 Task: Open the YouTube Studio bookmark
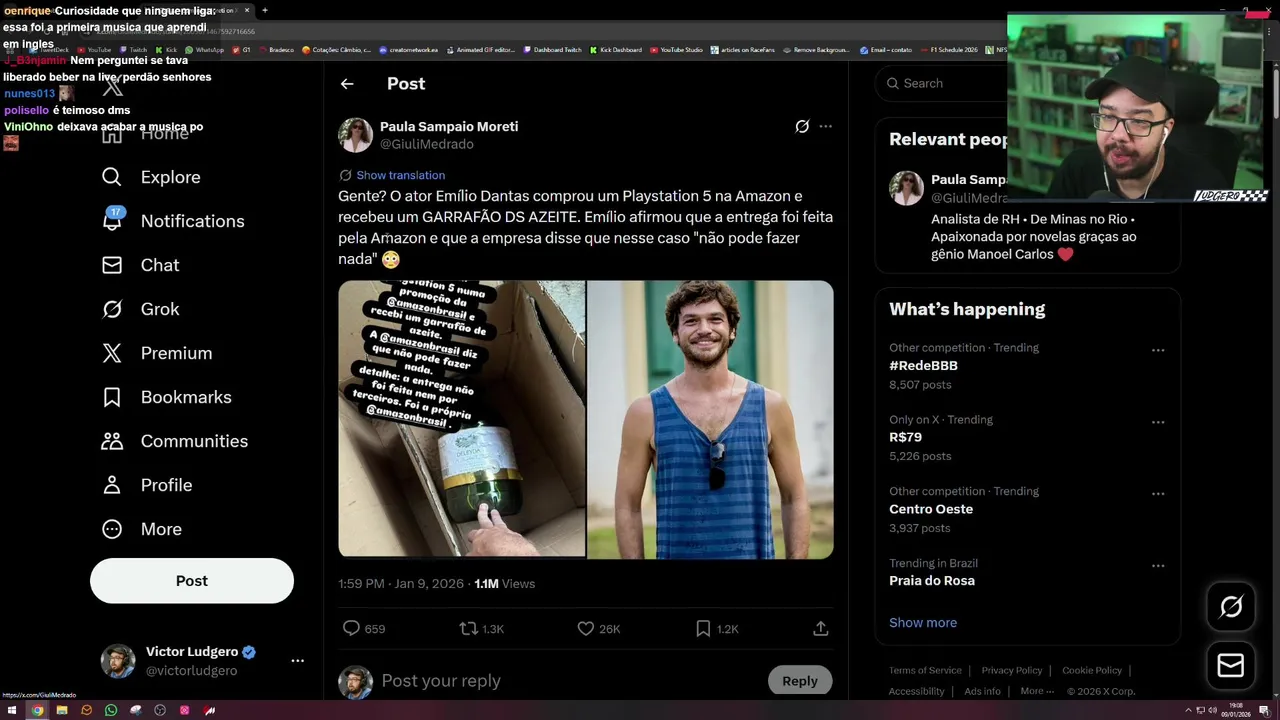click(676, 50)
